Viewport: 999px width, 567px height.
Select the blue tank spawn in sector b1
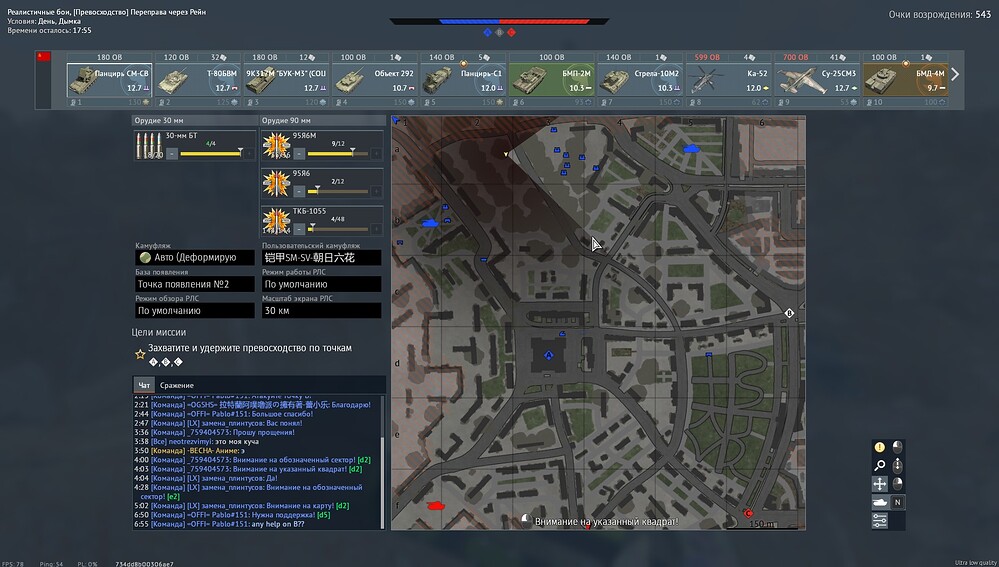[431, 223]
